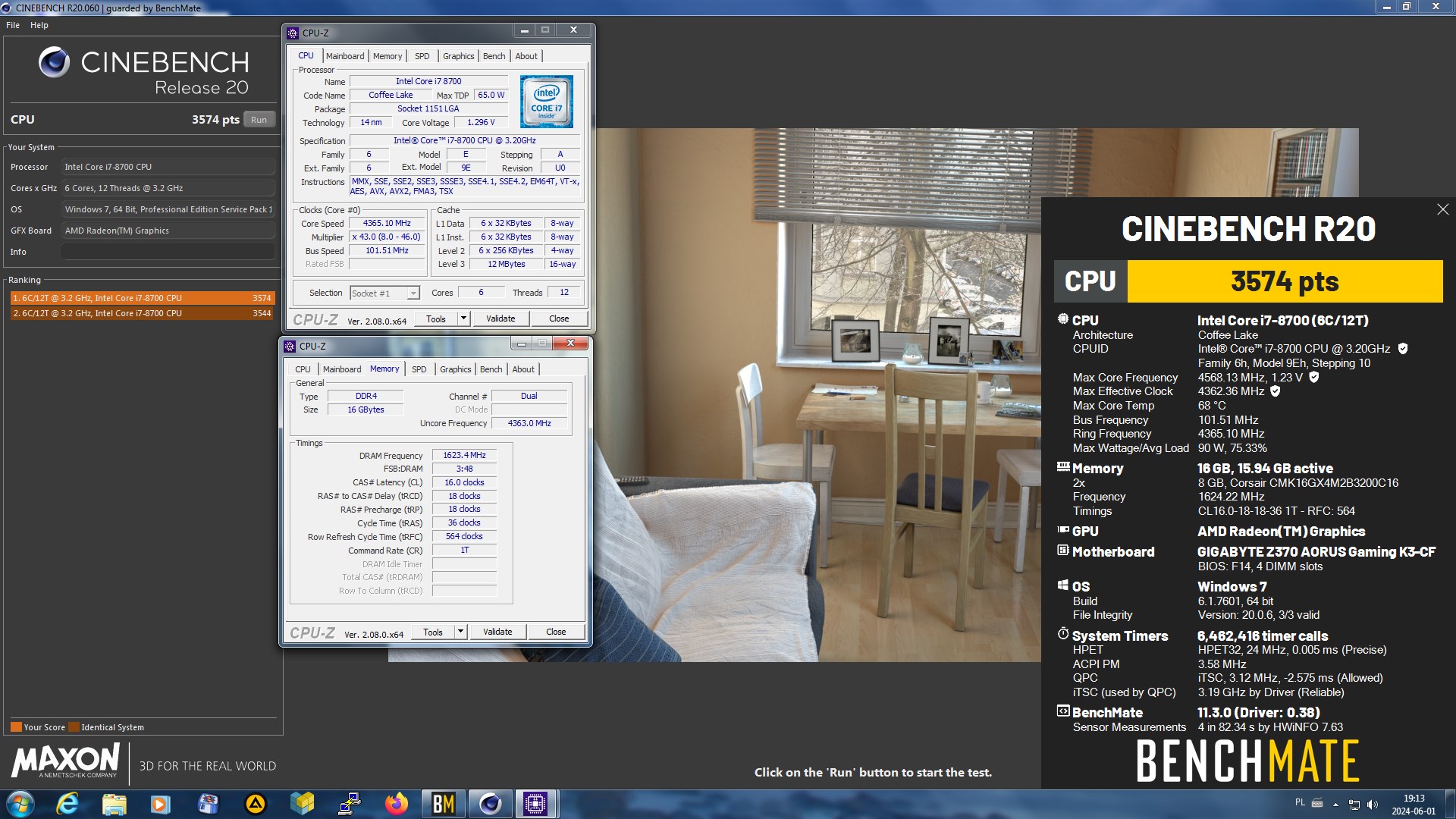Launch Internet Explorer from taskbar
Viewport: 1456px width, 819px height.
click(67, 804)
